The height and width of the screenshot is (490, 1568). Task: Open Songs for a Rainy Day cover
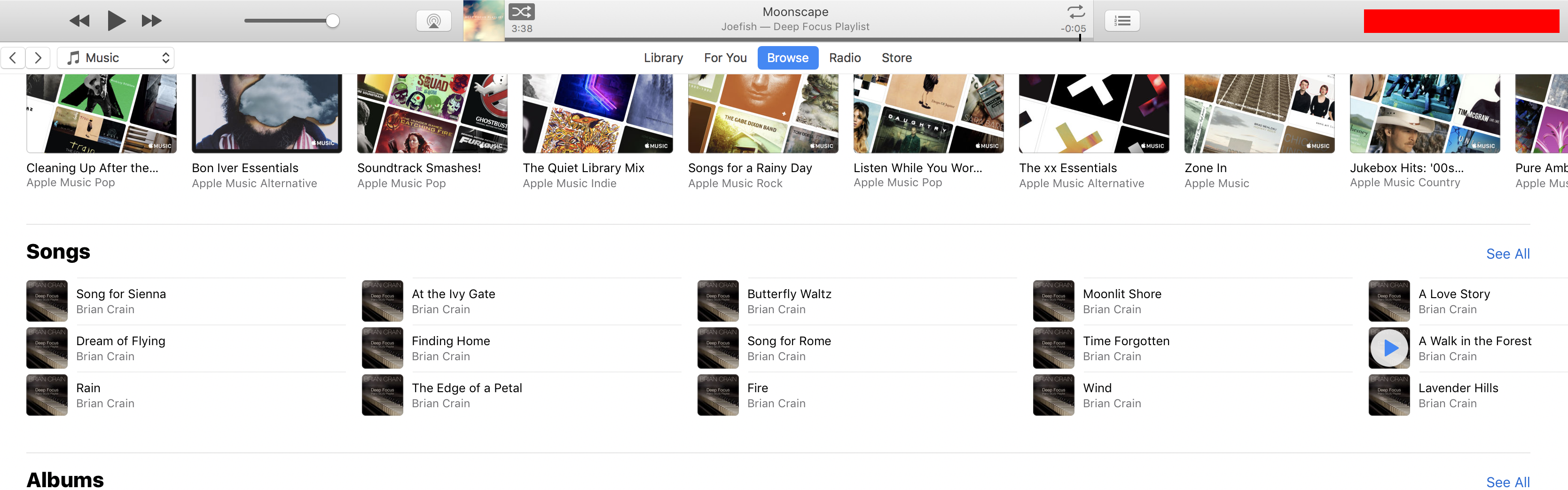point(763,113)
